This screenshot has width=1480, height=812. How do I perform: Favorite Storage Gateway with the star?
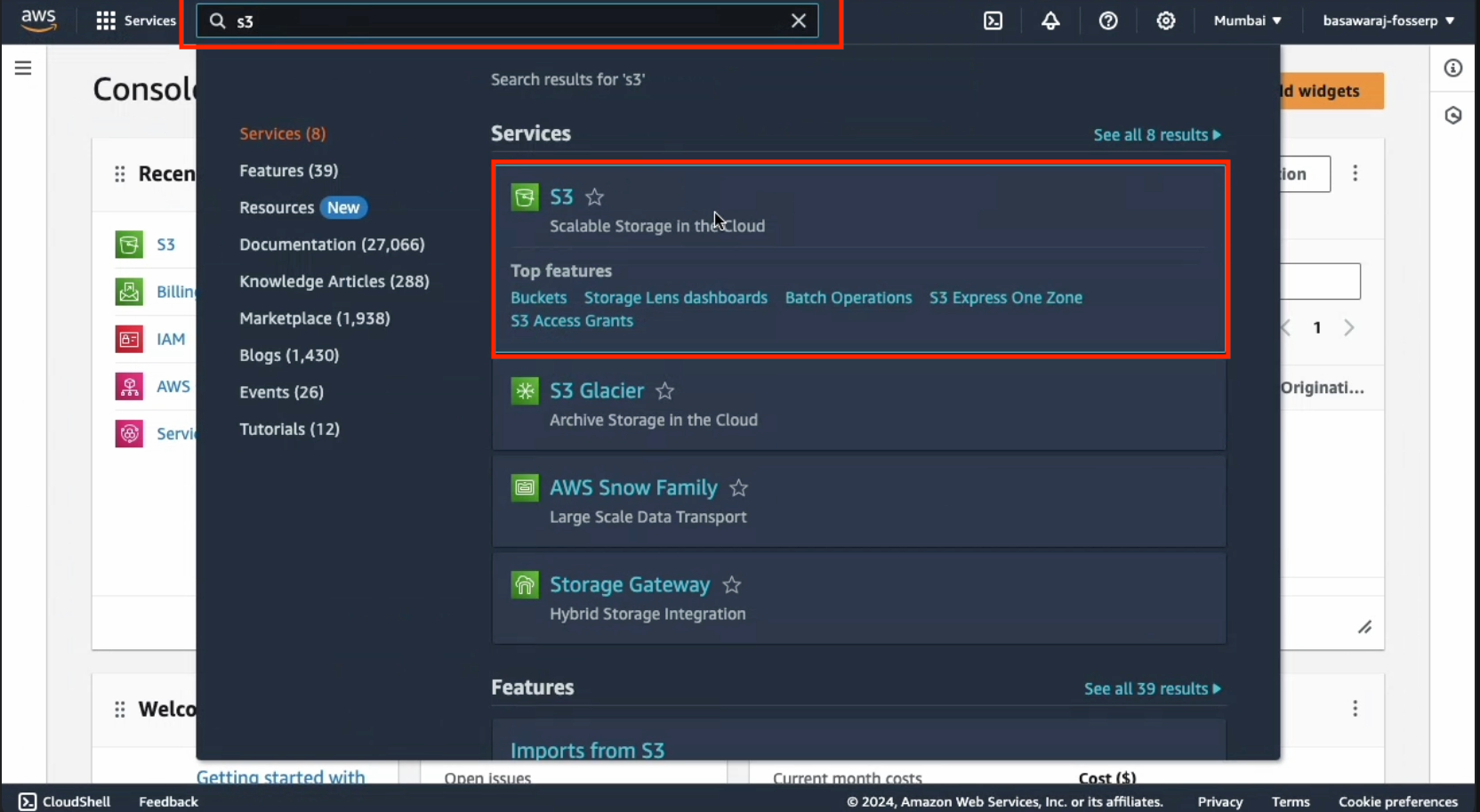click(732, 584)
